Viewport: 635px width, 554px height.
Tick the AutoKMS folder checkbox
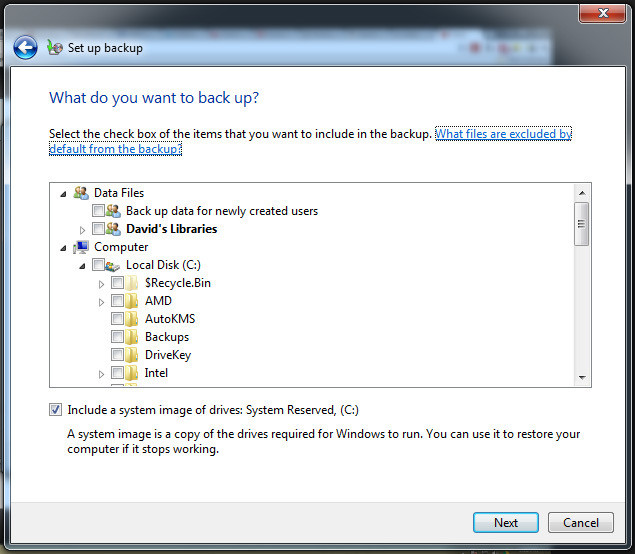coord(117,319)
